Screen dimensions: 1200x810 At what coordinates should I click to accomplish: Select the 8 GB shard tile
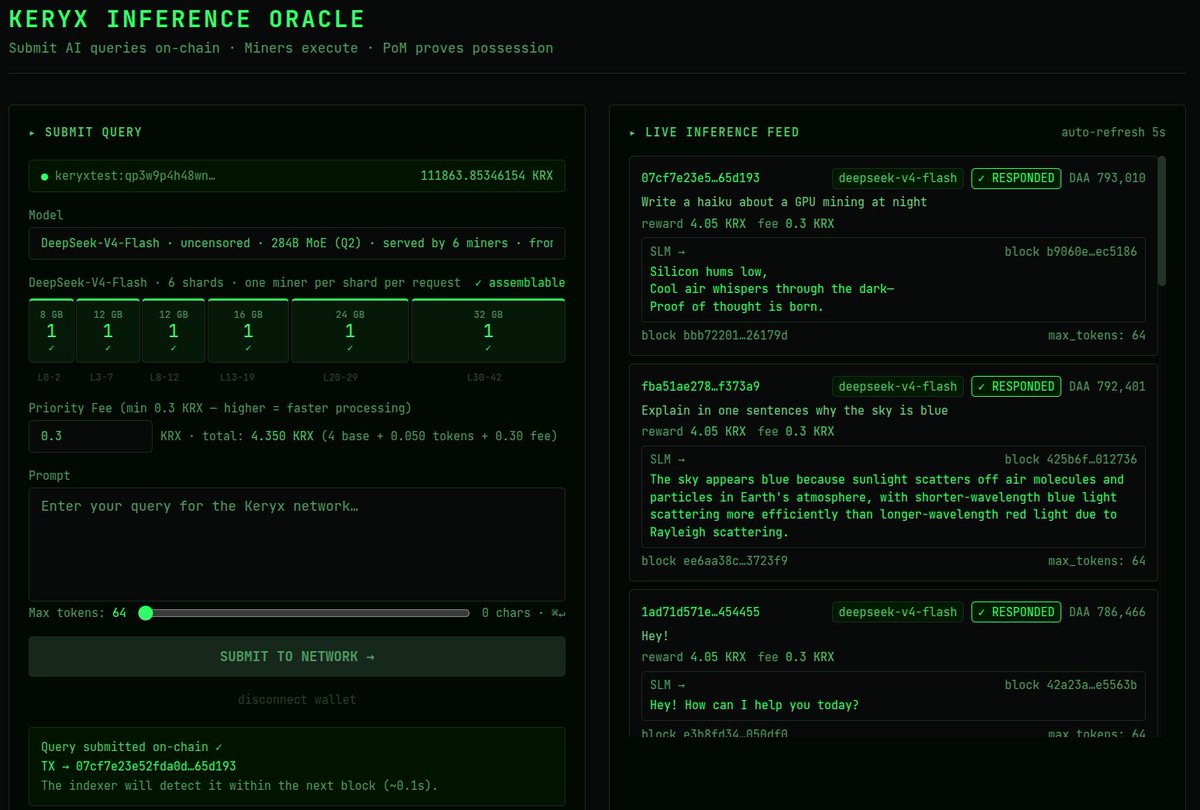click(x=51, y=330)
